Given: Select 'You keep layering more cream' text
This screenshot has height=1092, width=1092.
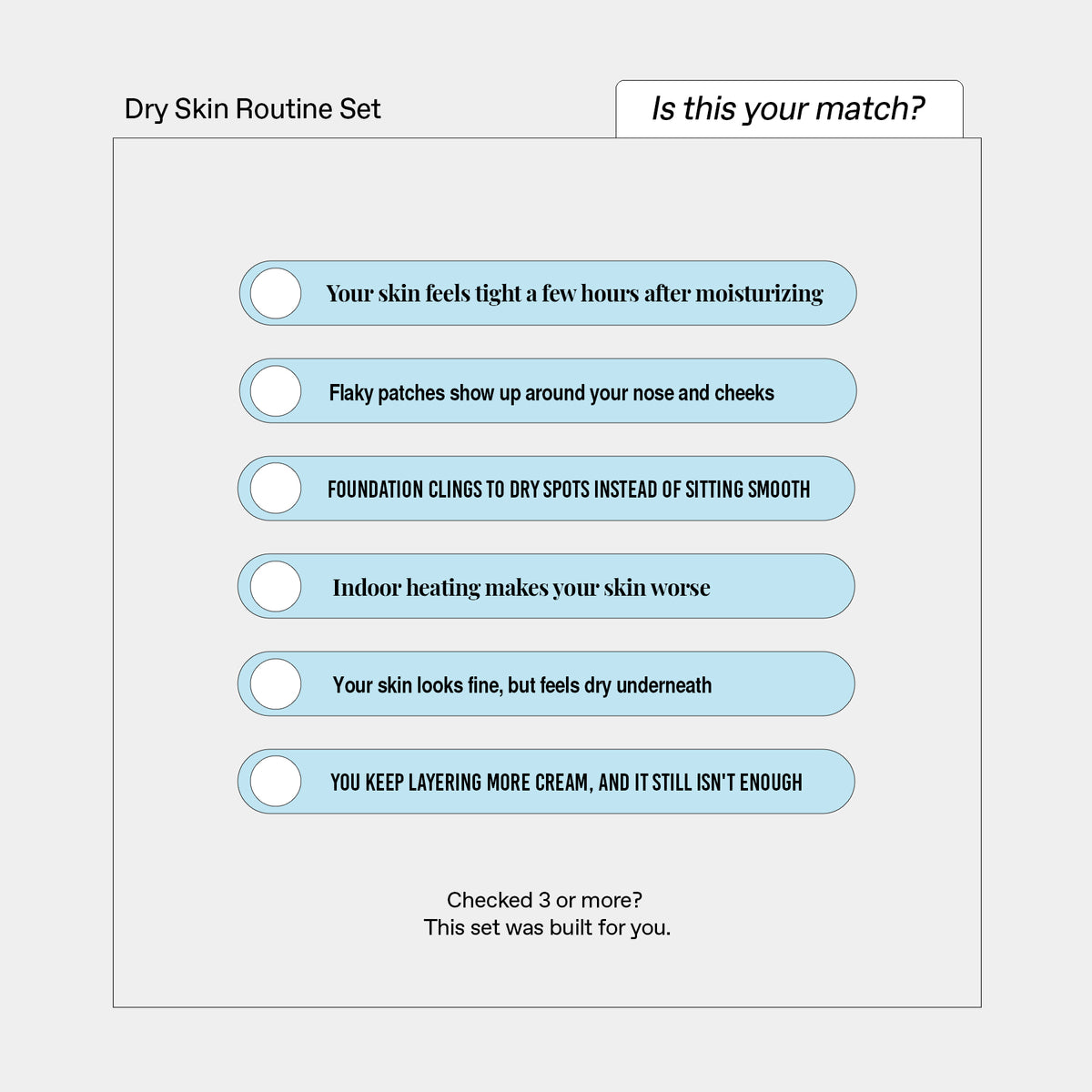Looking at the screenshot, I should click(566, 783).
